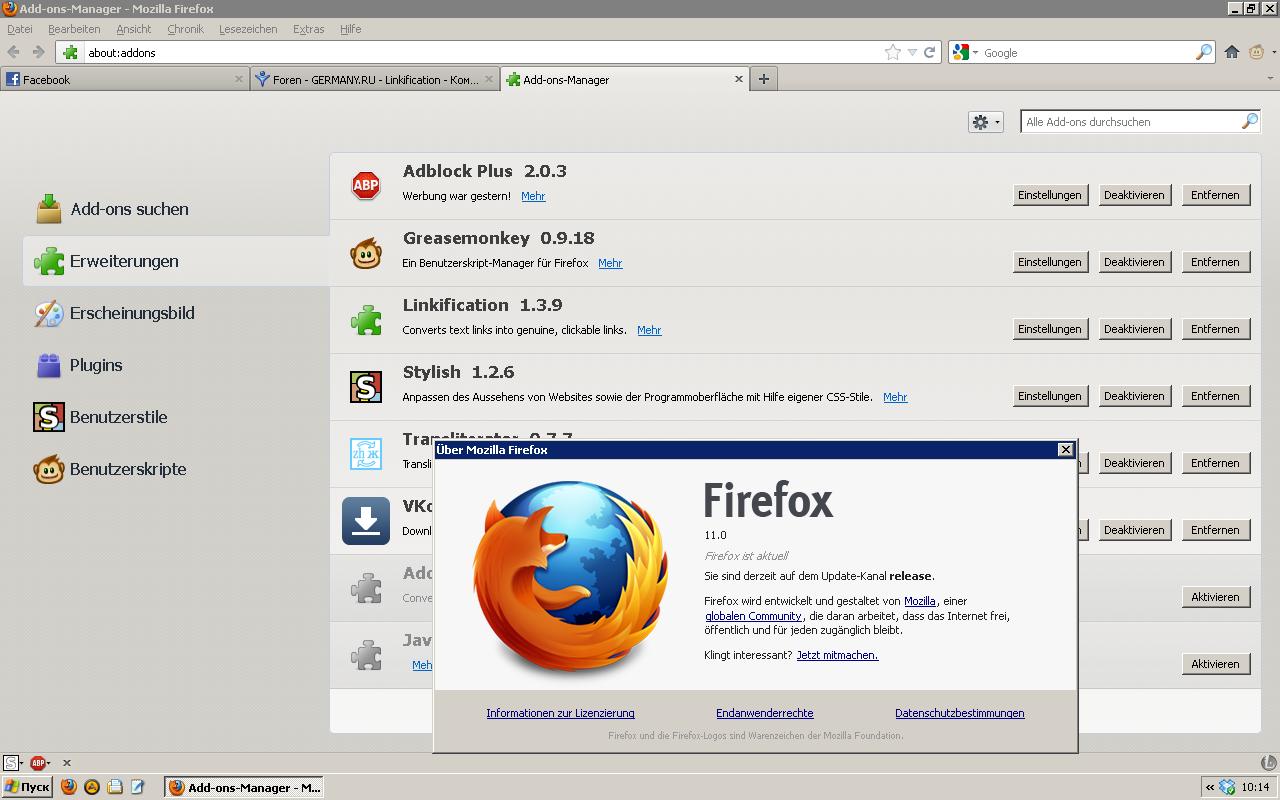The image size is (1280, 800).
Task: Click the Stylish icon in the add-on bar
Action: point(11,763)
